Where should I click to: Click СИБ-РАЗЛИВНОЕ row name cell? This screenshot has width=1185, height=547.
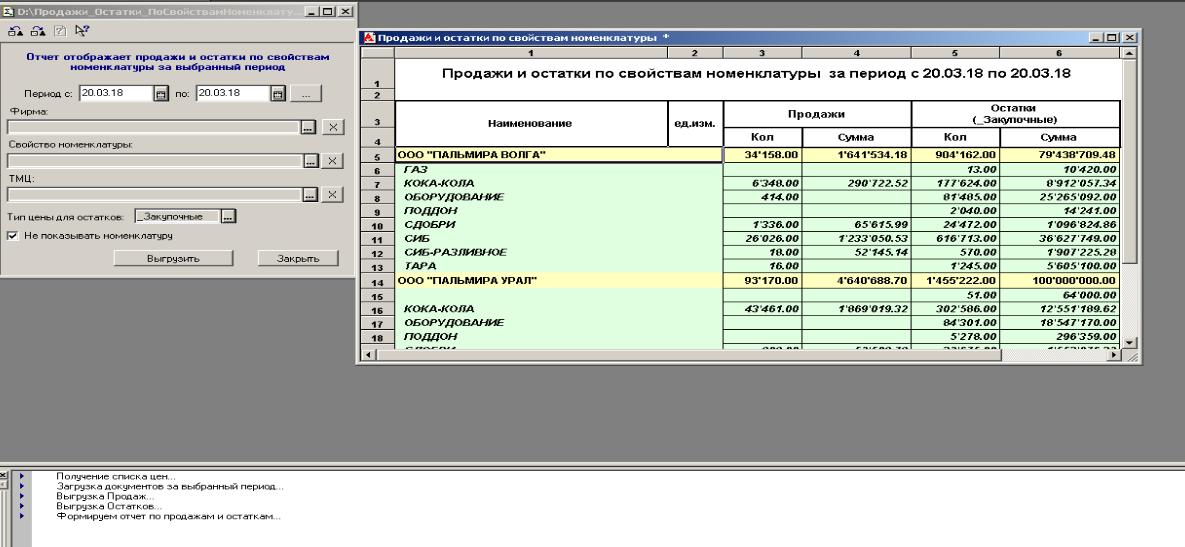coord(559,252)
